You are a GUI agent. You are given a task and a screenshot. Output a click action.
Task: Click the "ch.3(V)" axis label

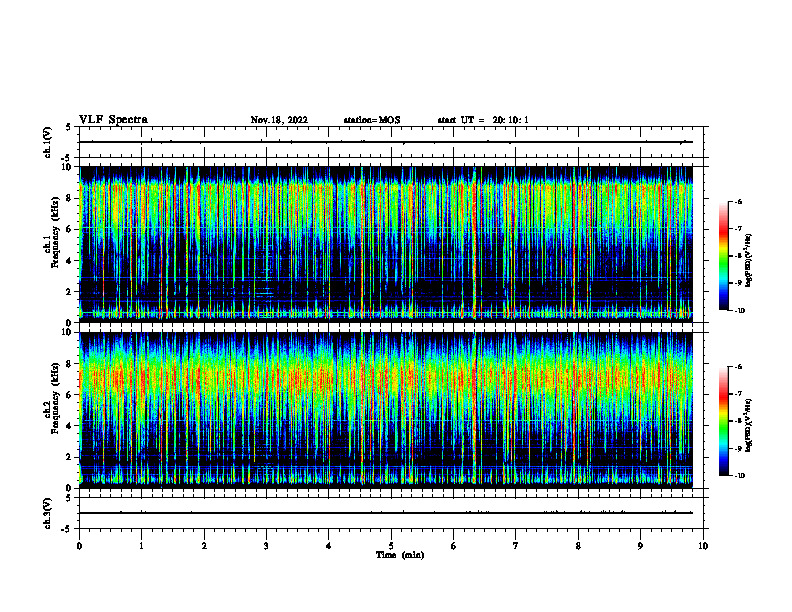(48, 513)
